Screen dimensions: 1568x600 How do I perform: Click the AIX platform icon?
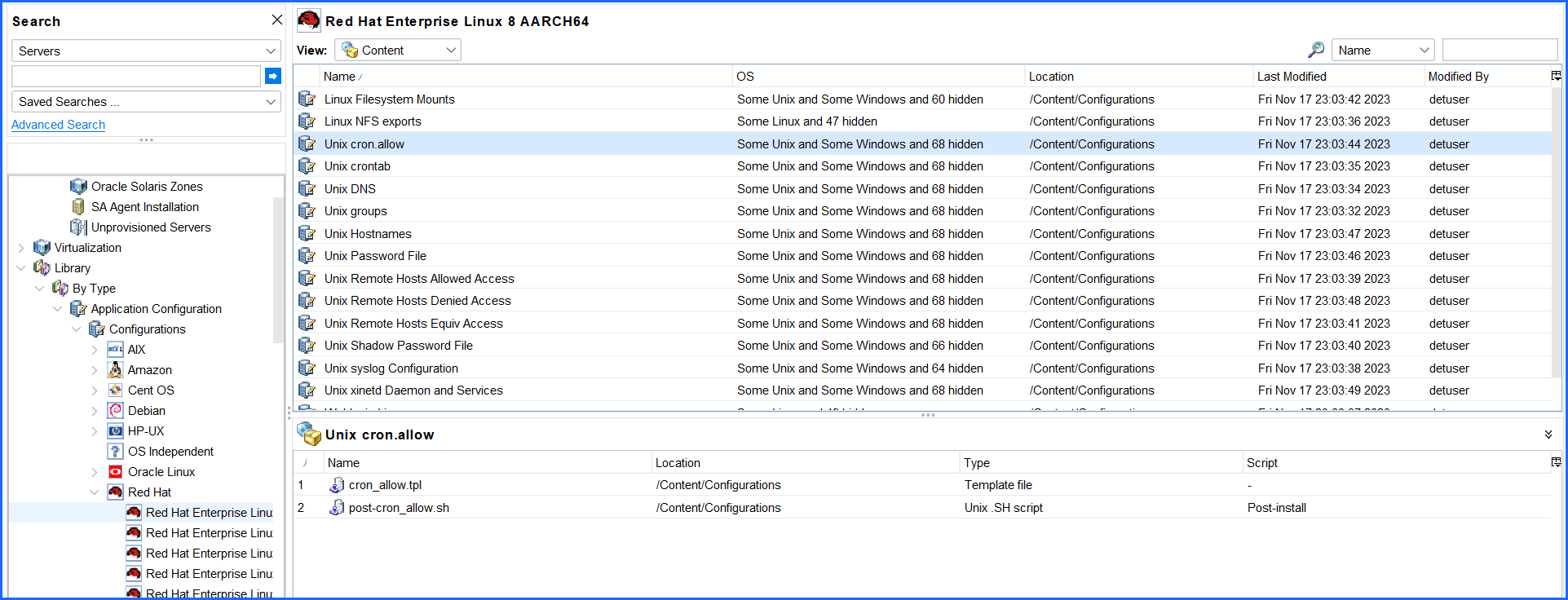tap(115, 350)
